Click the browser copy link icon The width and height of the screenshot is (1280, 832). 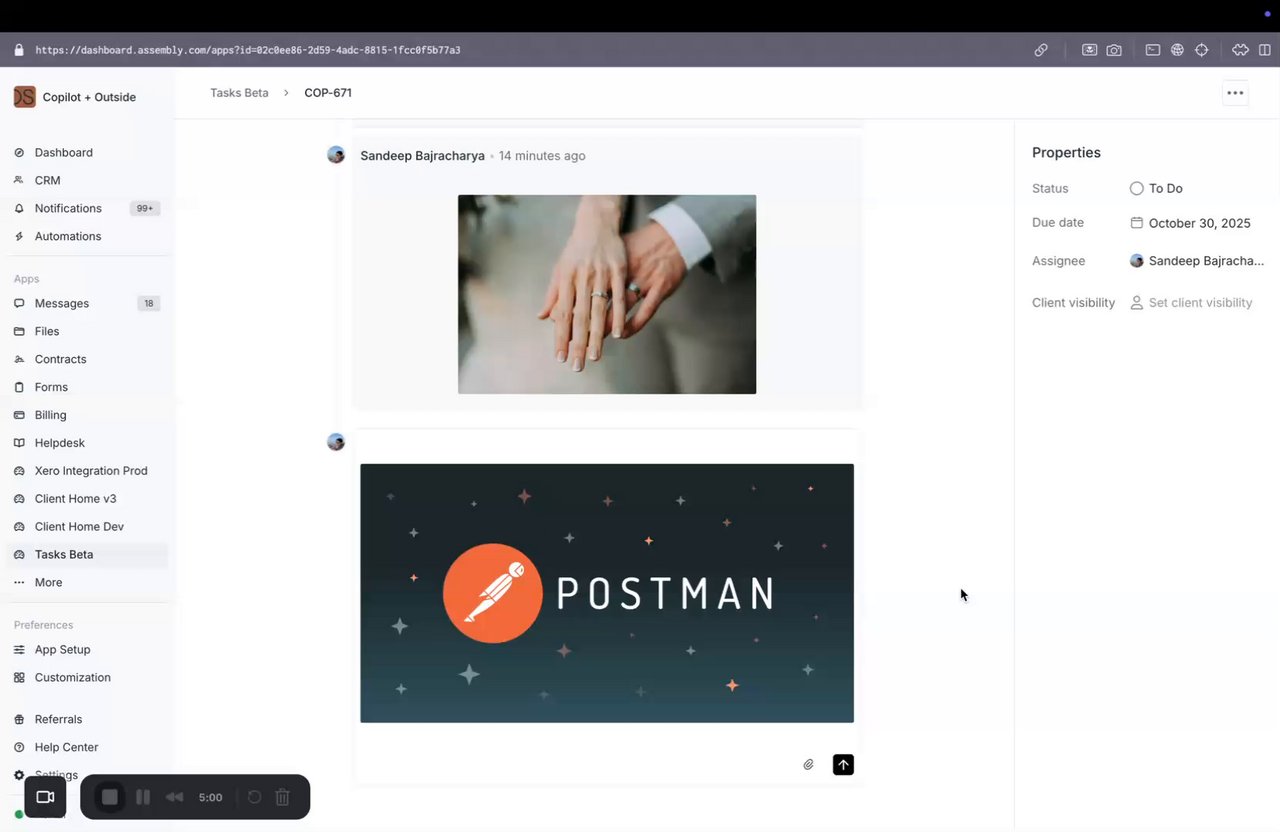click(x=1041, y=50)
